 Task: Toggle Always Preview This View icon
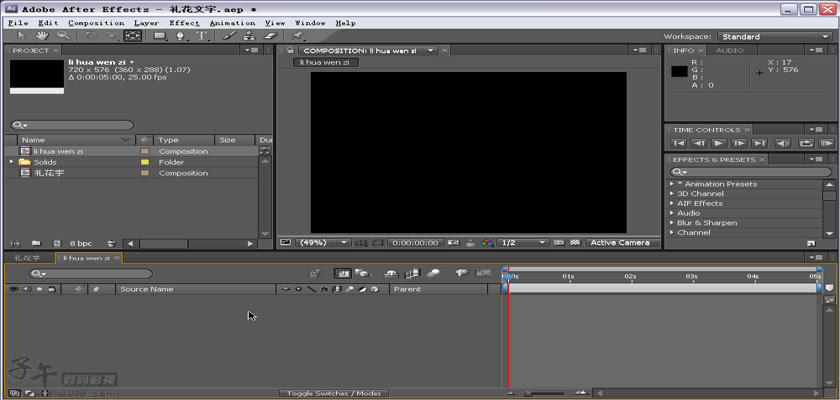(286, 243)
